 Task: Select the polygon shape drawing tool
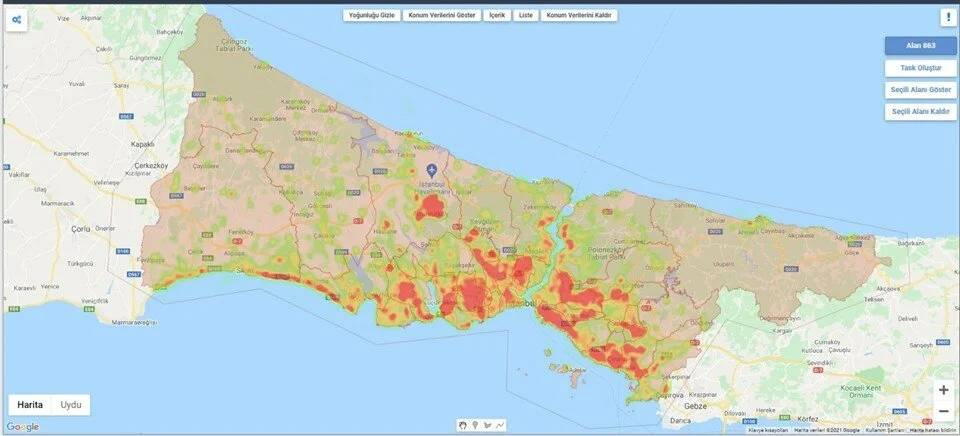(487, 425)
